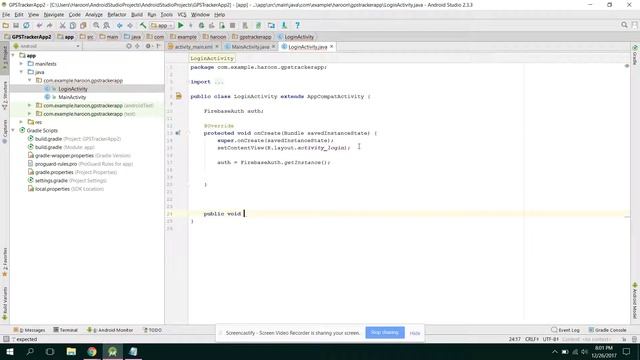Select gradle-wrapper.properties file
This screenshot has height=360, width=640.
tap(79, 156)
